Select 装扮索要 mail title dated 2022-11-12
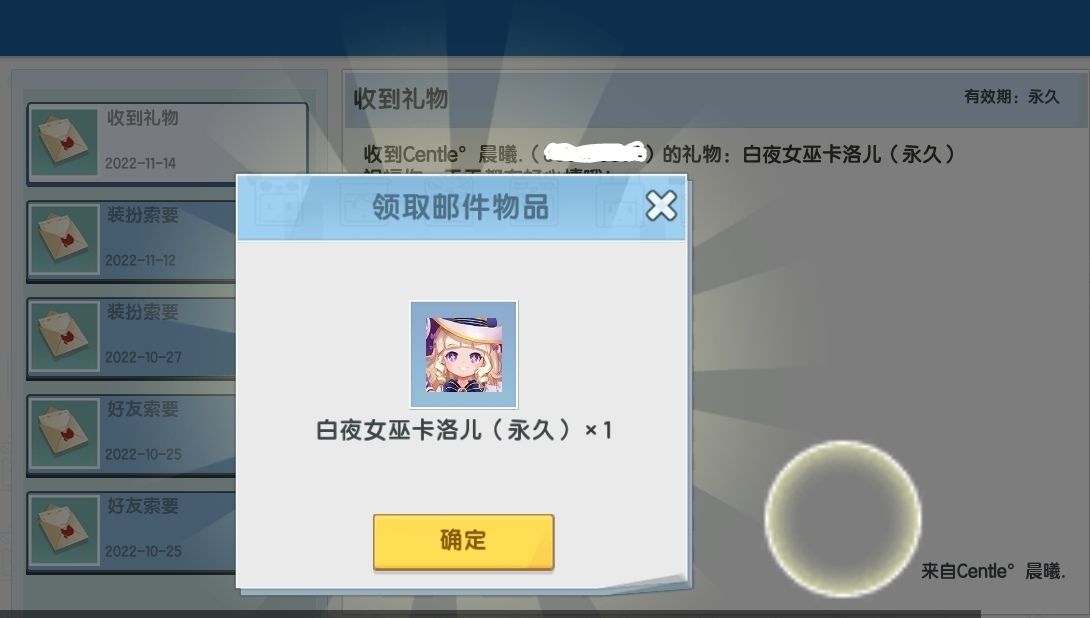 [x=143, y=215]
